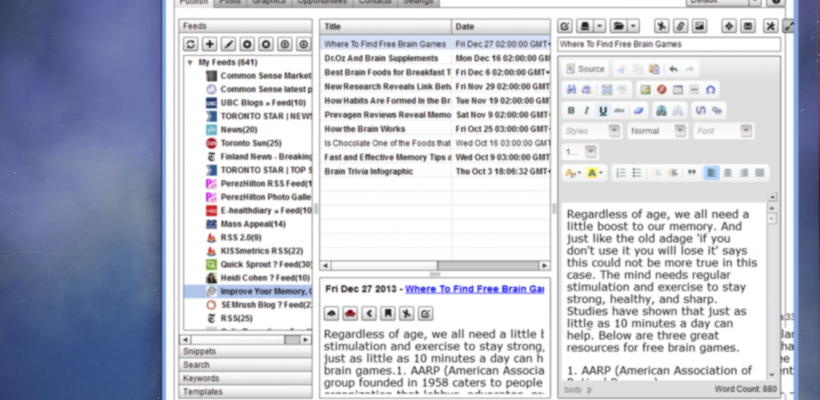
Task: Click the Remove Format eraser icon
Action: 637,110
